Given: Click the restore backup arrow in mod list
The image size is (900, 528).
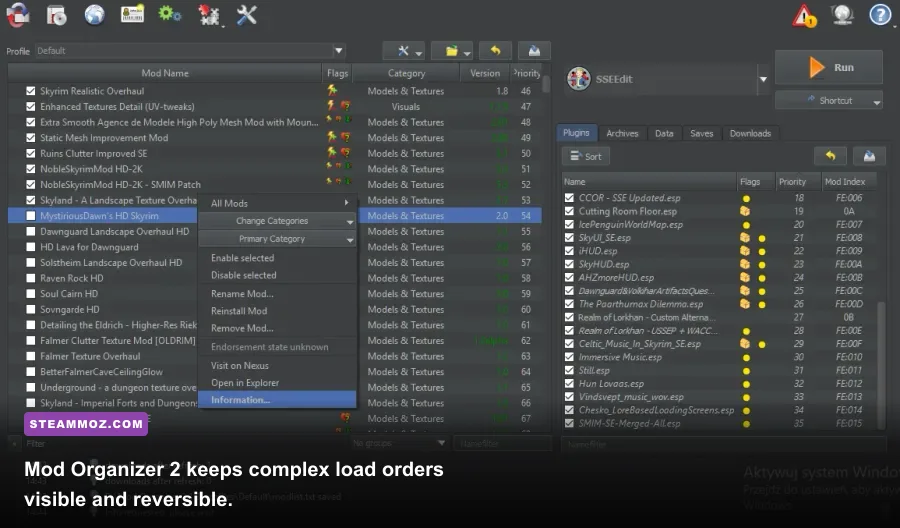Looking at the screenshot, I should (x=495, y=51).
